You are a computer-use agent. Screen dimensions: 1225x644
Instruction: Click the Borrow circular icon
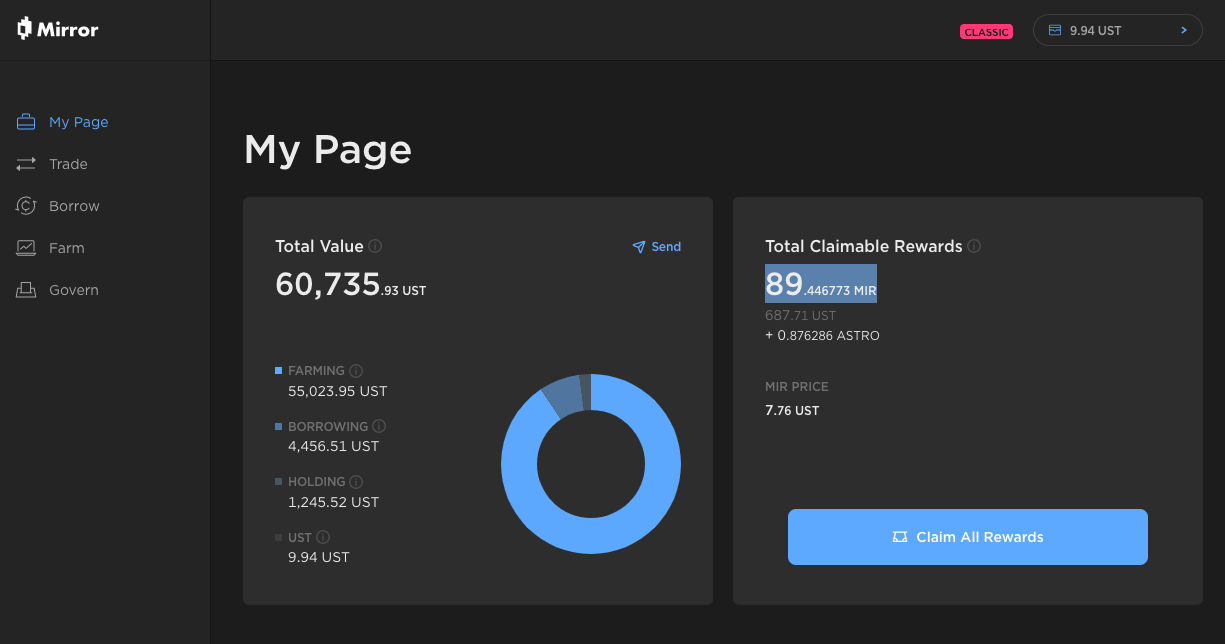[x=26, y=206]
